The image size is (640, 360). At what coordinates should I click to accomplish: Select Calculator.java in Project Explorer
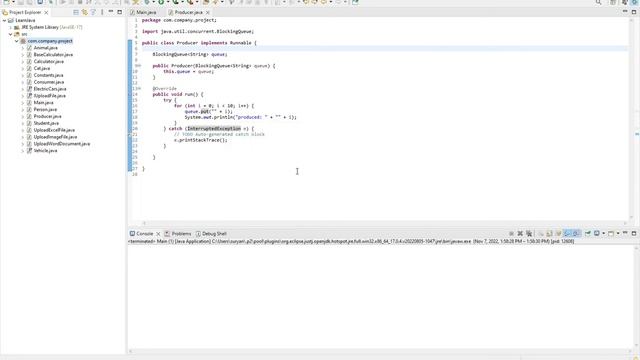pos(49,62)
